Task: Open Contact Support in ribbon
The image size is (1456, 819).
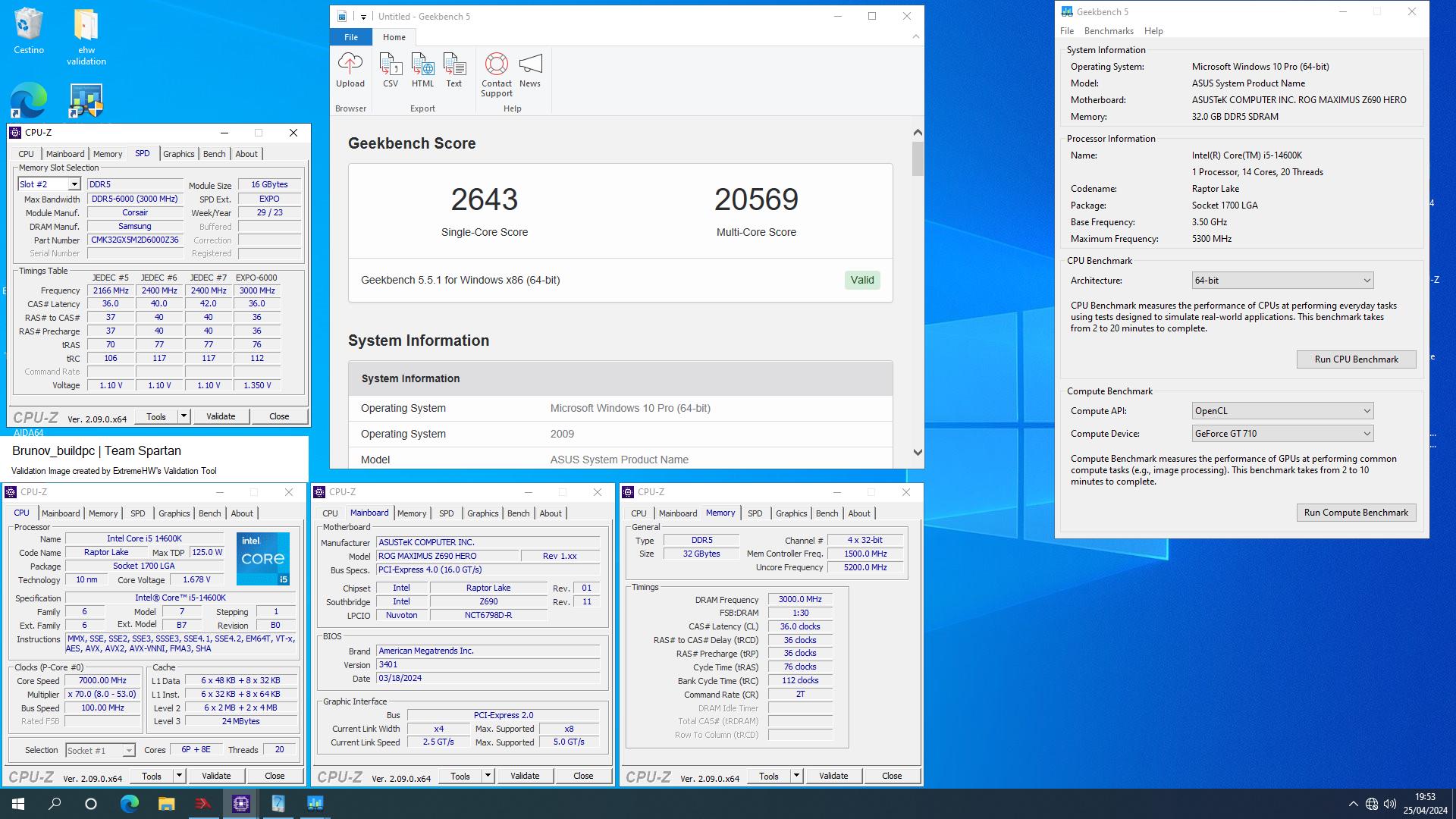Action: tap(496, 75)
